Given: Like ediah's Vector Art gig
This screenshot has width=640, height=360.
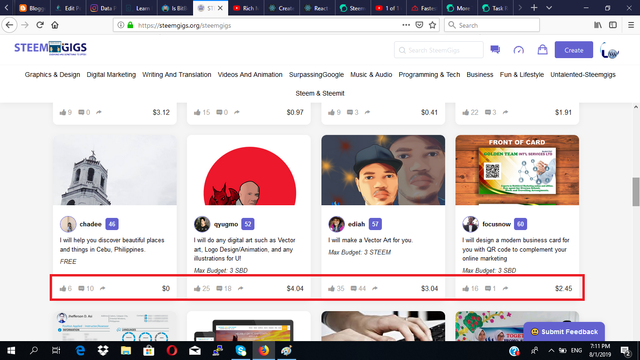Looking at the screenshot, I should [x=331, y=288].
